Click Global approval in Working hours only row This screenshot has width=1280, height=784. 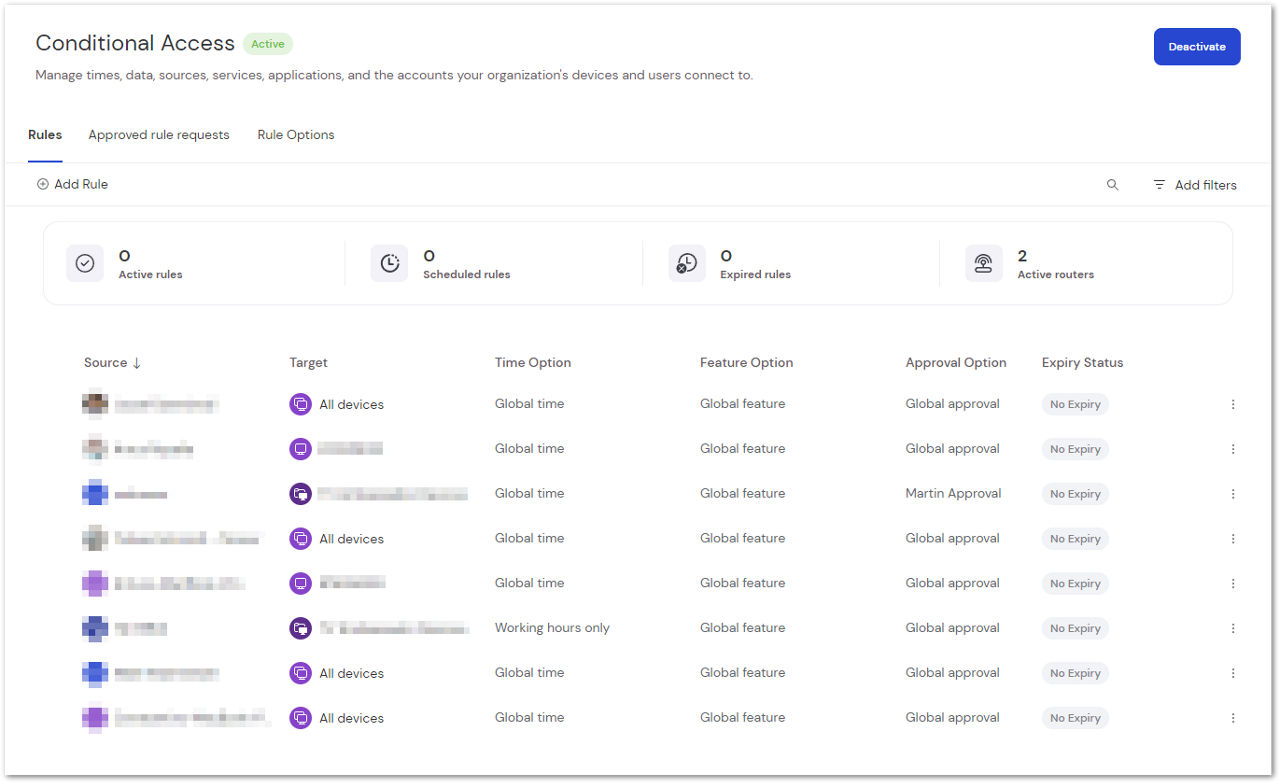click(953, 628)
